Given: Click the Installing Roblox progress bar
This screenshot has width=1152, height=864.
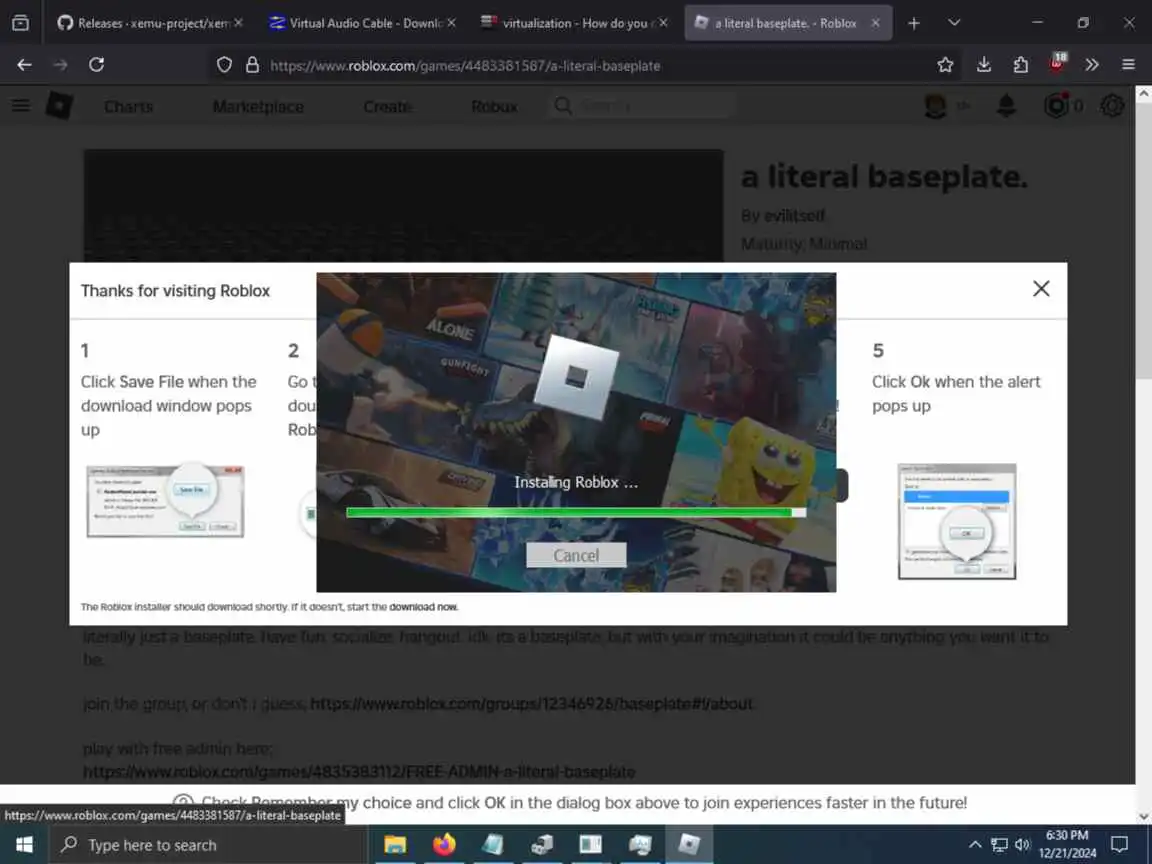Looking at the screenshot, I should (576, 512).
